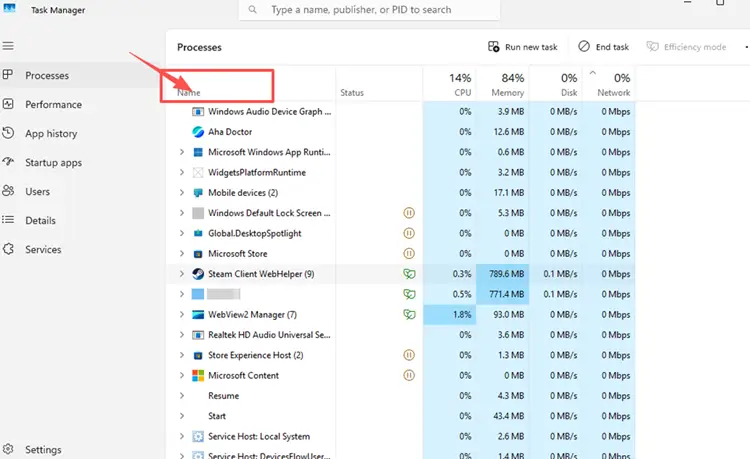The height and width of the screenshot is (459, 750).
Task: Click the Task Manager app icon in title bar
Action: point(9,8)
